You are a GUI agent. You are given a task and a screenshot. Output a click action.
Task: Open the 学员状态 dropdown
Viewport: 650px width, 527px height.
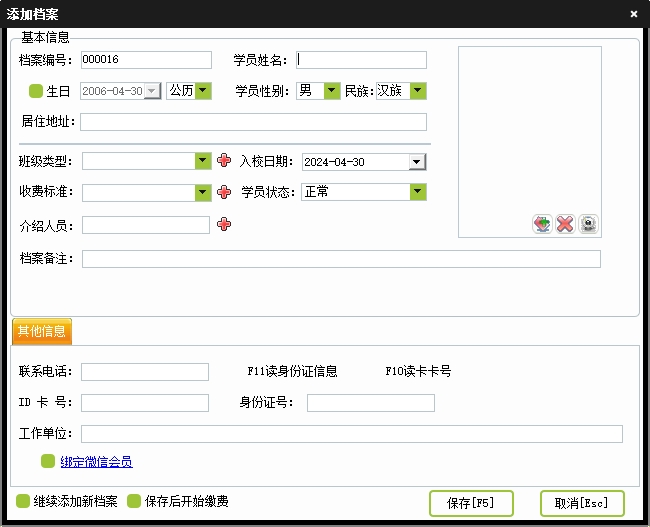418,192
